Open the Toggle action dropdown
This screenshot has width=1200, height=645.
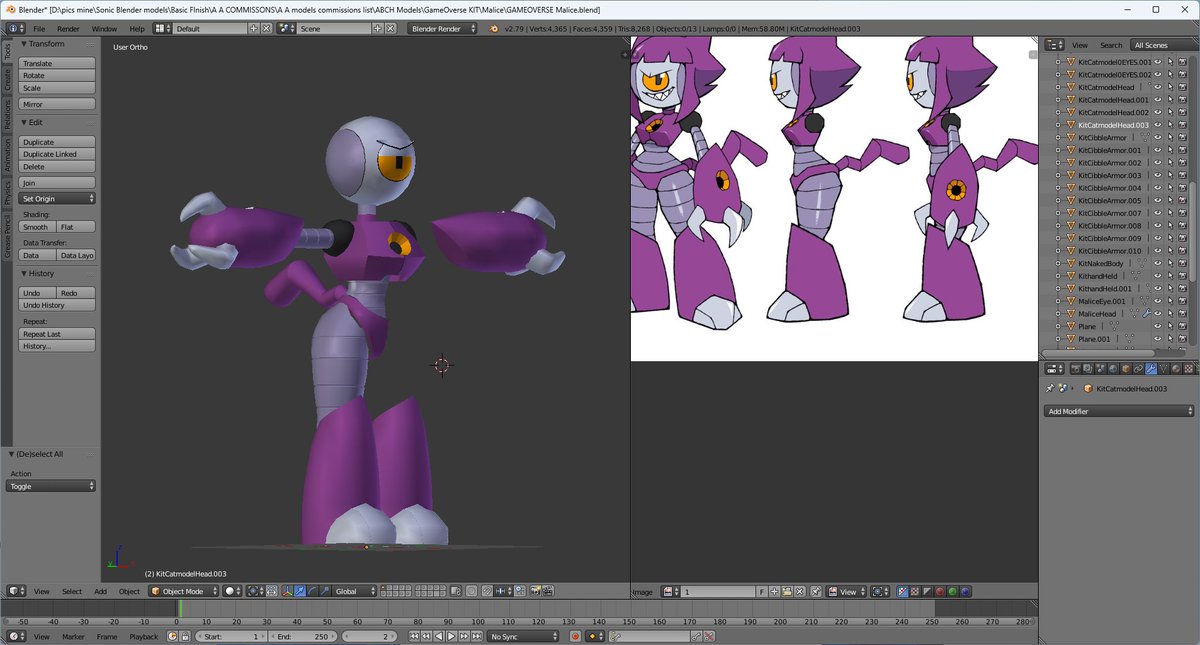click(x=51, y=486)
